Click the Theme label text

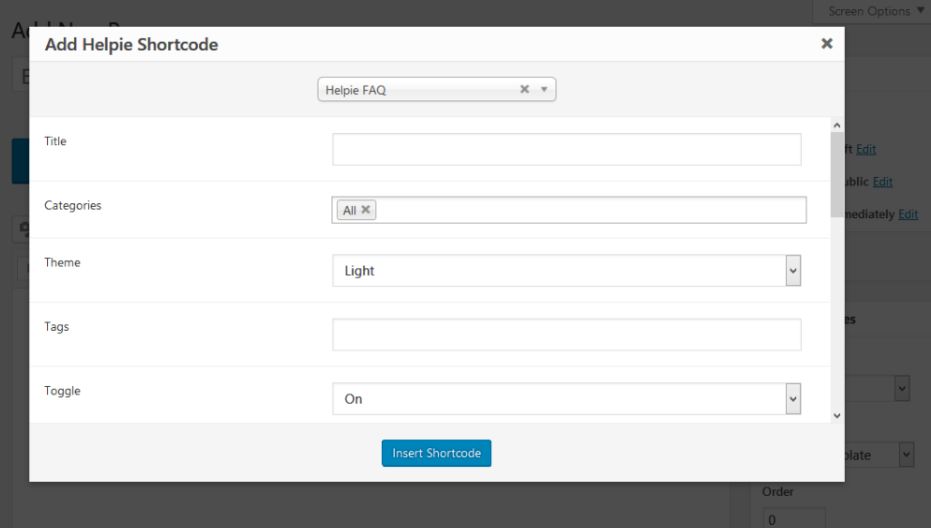[x=62, y=263]
